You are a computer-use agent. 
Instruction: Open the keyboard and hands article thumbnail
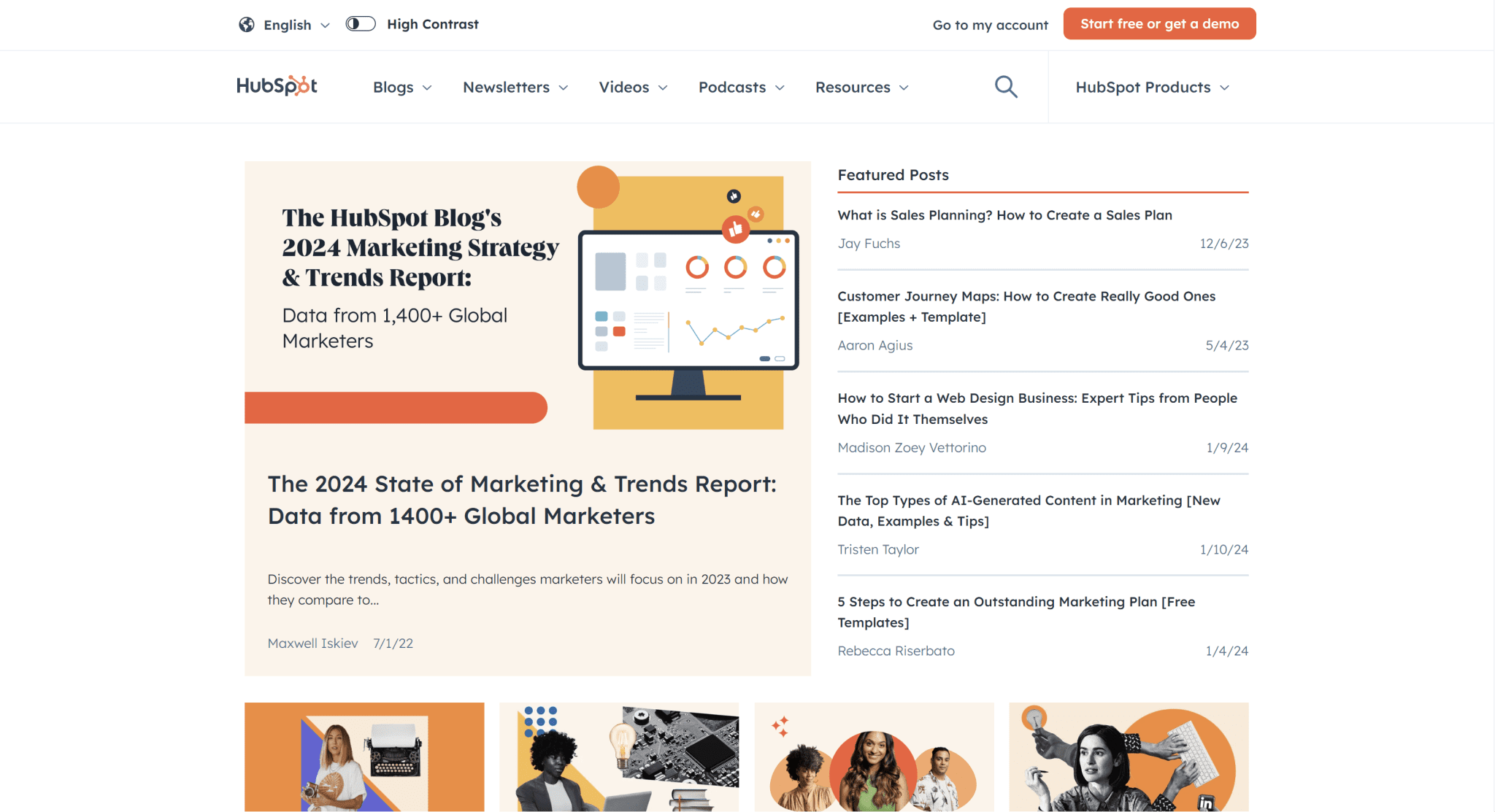1129,757
